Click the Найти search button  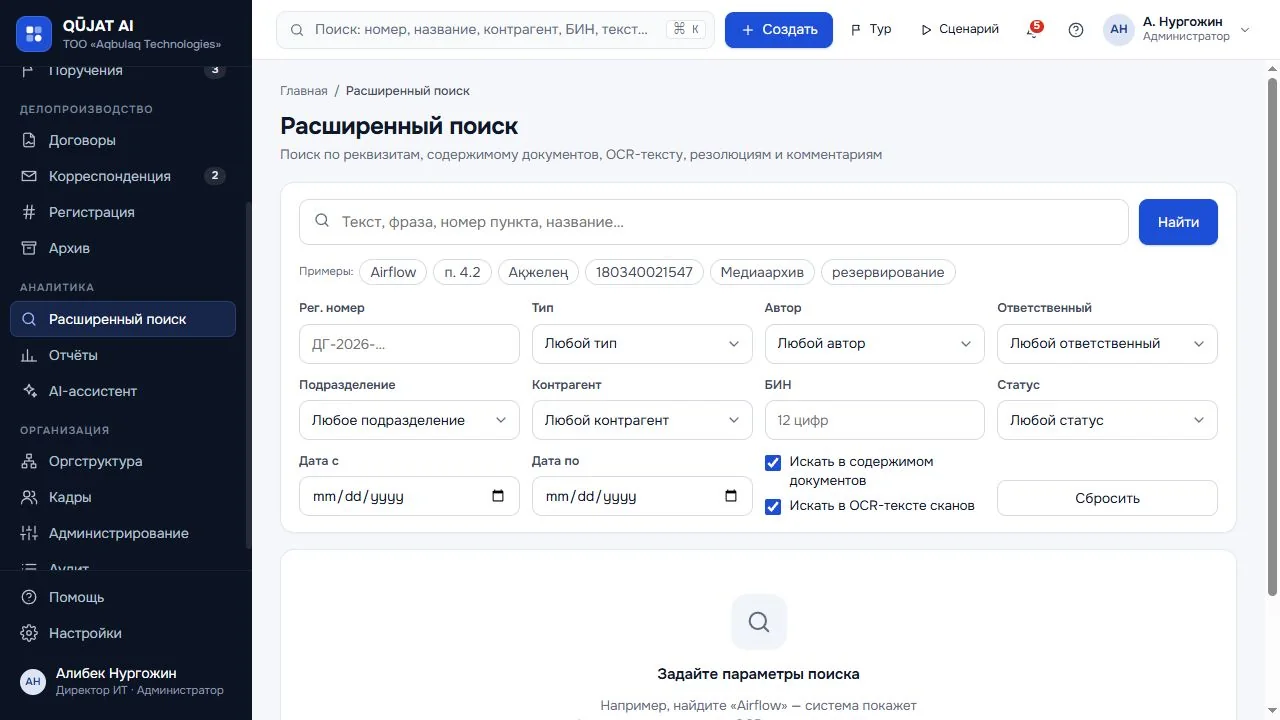point(1178,222)
